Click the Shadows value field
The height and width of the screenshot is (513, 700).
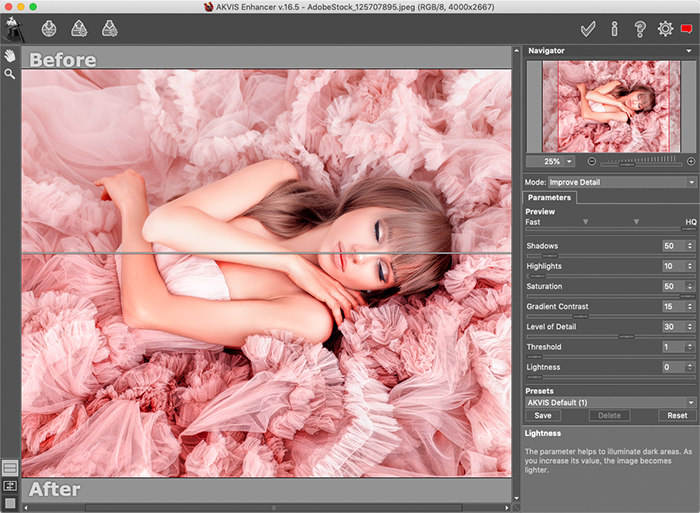(673, 246)
